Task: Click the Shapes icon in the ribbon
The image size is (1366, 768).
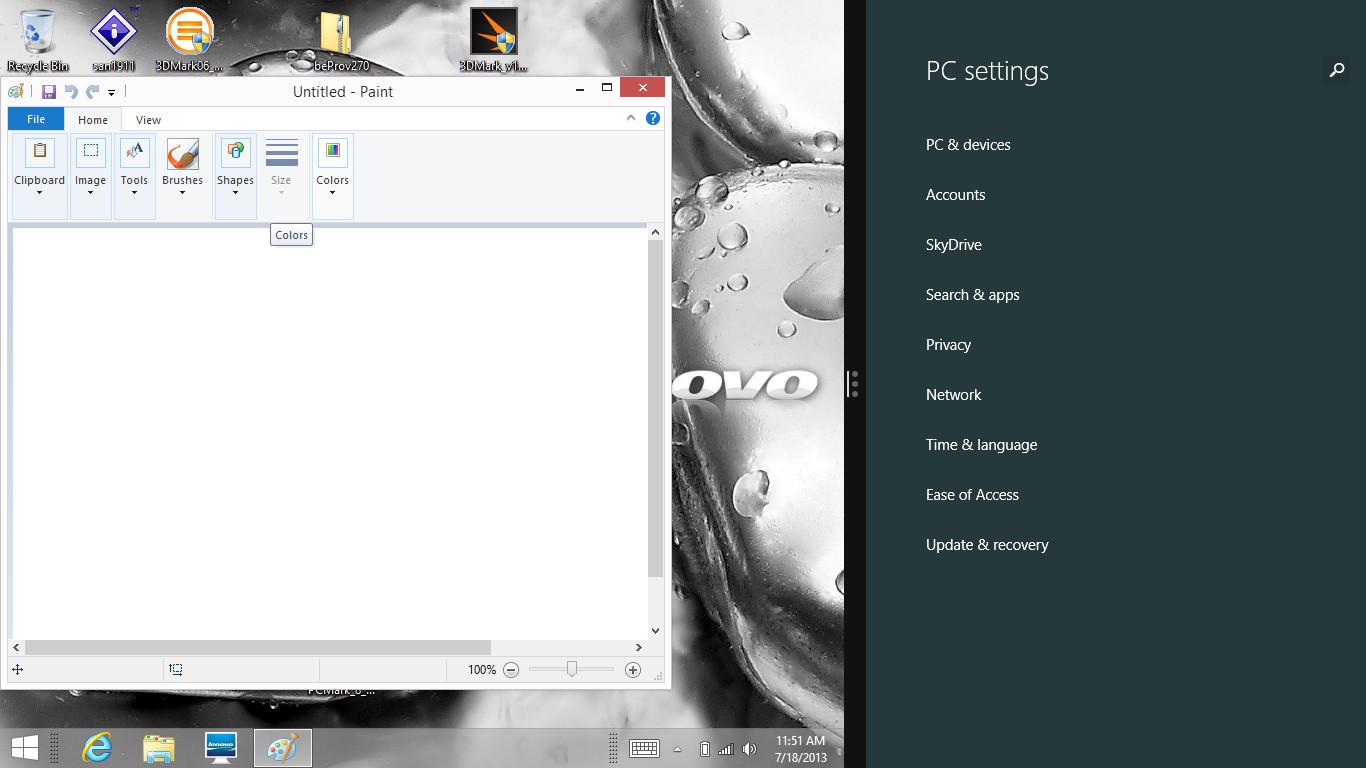Action: (235, 152)
